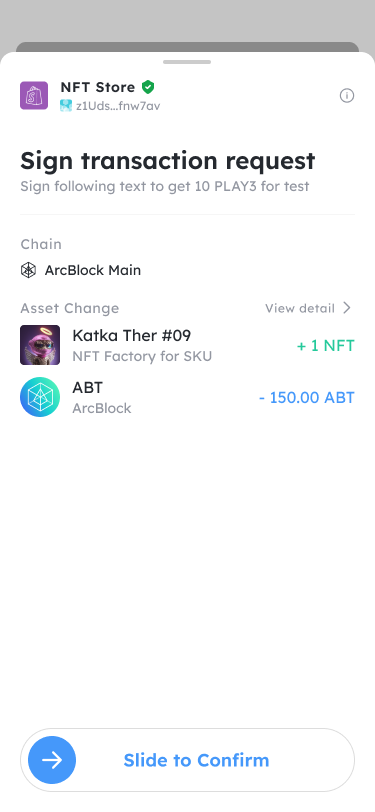This screenshot has height=812, width=375.
Task: Tap the info icon at top right
Action: tap(347, 96)
